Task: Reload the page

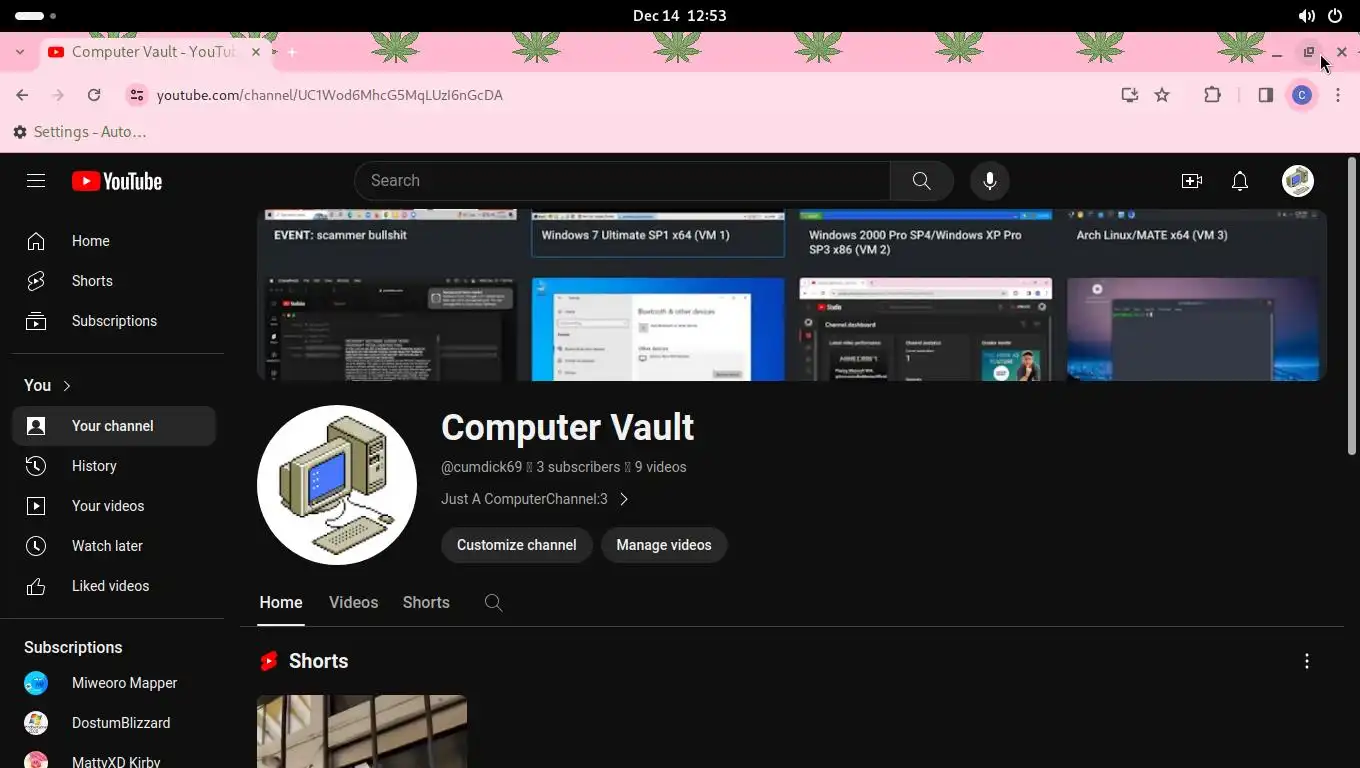Action: 94,95
